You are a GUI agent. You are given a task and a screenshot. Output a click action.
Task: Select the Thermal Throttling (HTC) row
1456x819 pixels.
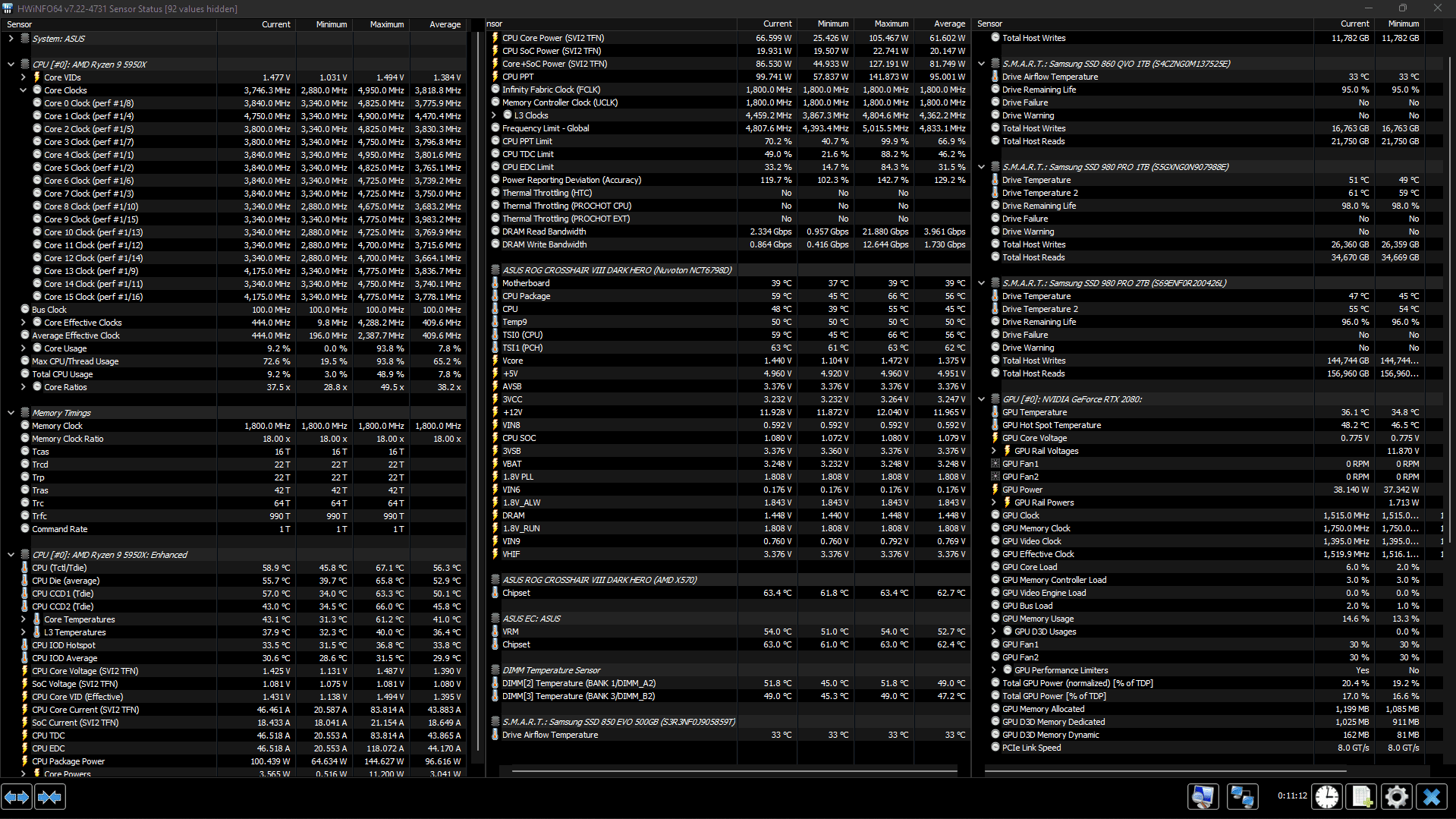pyautogui.click(x=728, y=193)
